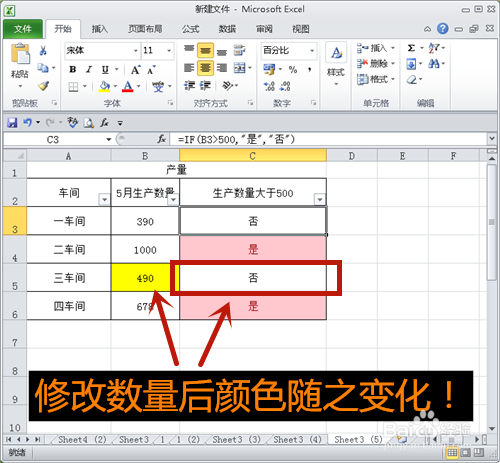Open the 生产数量大于500 filter dropdown
The width and height of the screenshot is (500, 463).
pos(319,200)
